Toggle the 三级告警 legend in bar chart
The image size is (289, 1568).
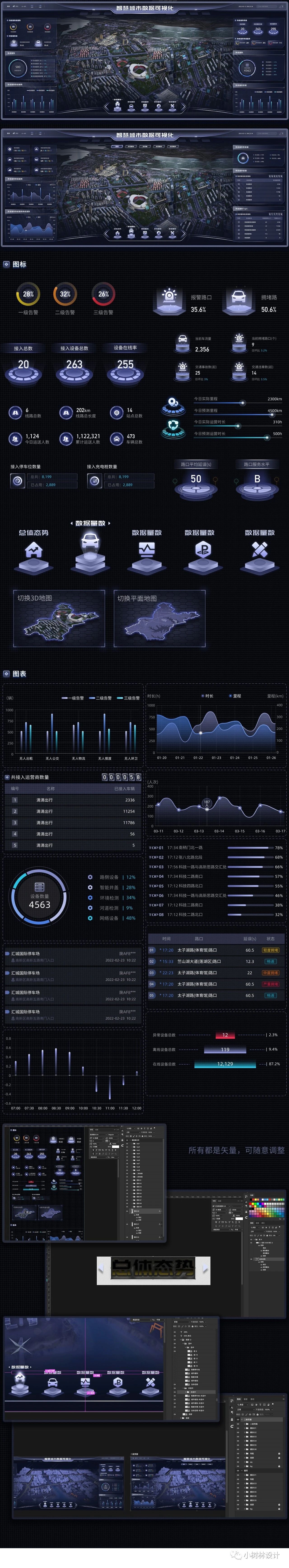128,698
